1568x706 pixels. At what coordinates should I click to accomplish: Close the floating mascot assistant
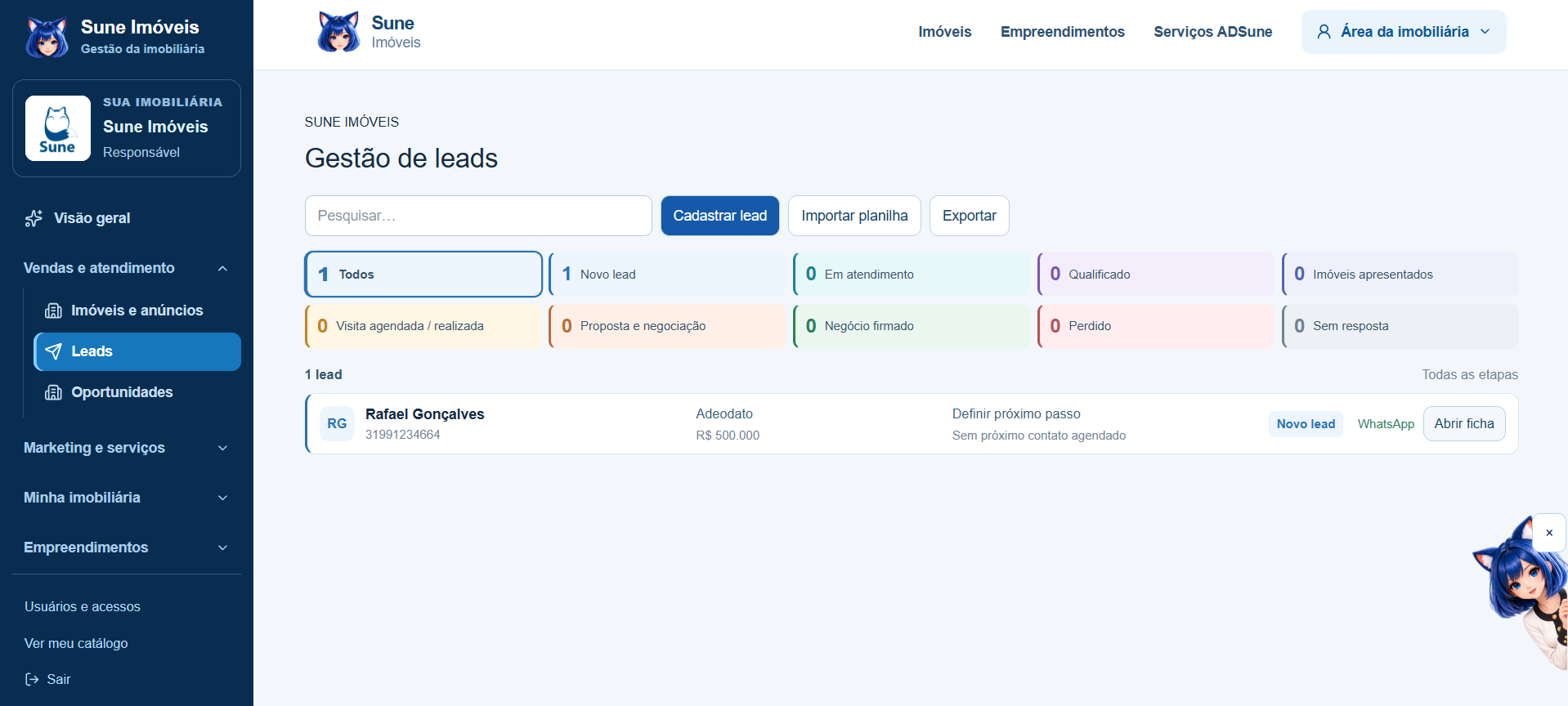coord(1549,533)
